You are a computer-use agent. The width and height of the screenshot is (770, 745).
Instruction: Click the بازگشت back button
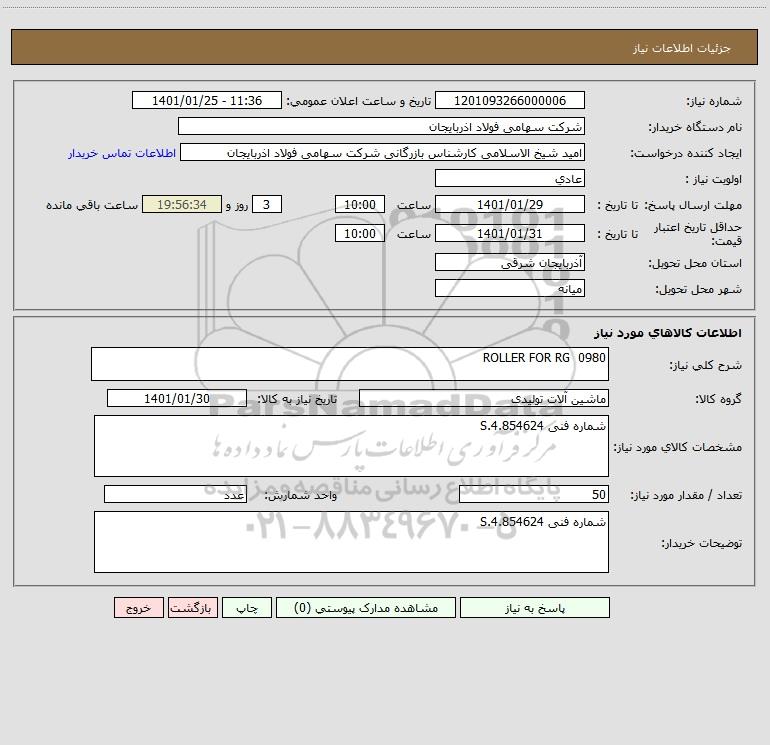tap(192, 608)
